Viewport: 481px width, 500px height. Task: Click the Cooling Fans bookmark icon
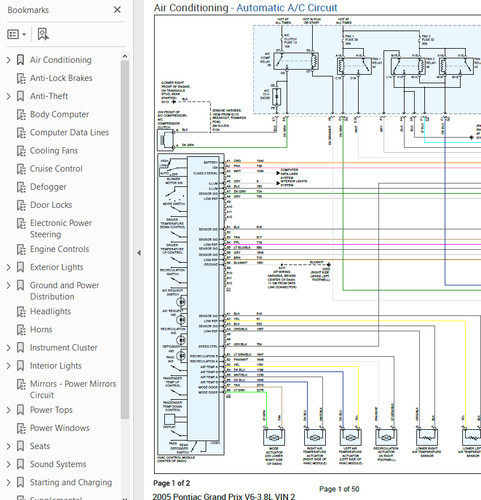[21, 151]
